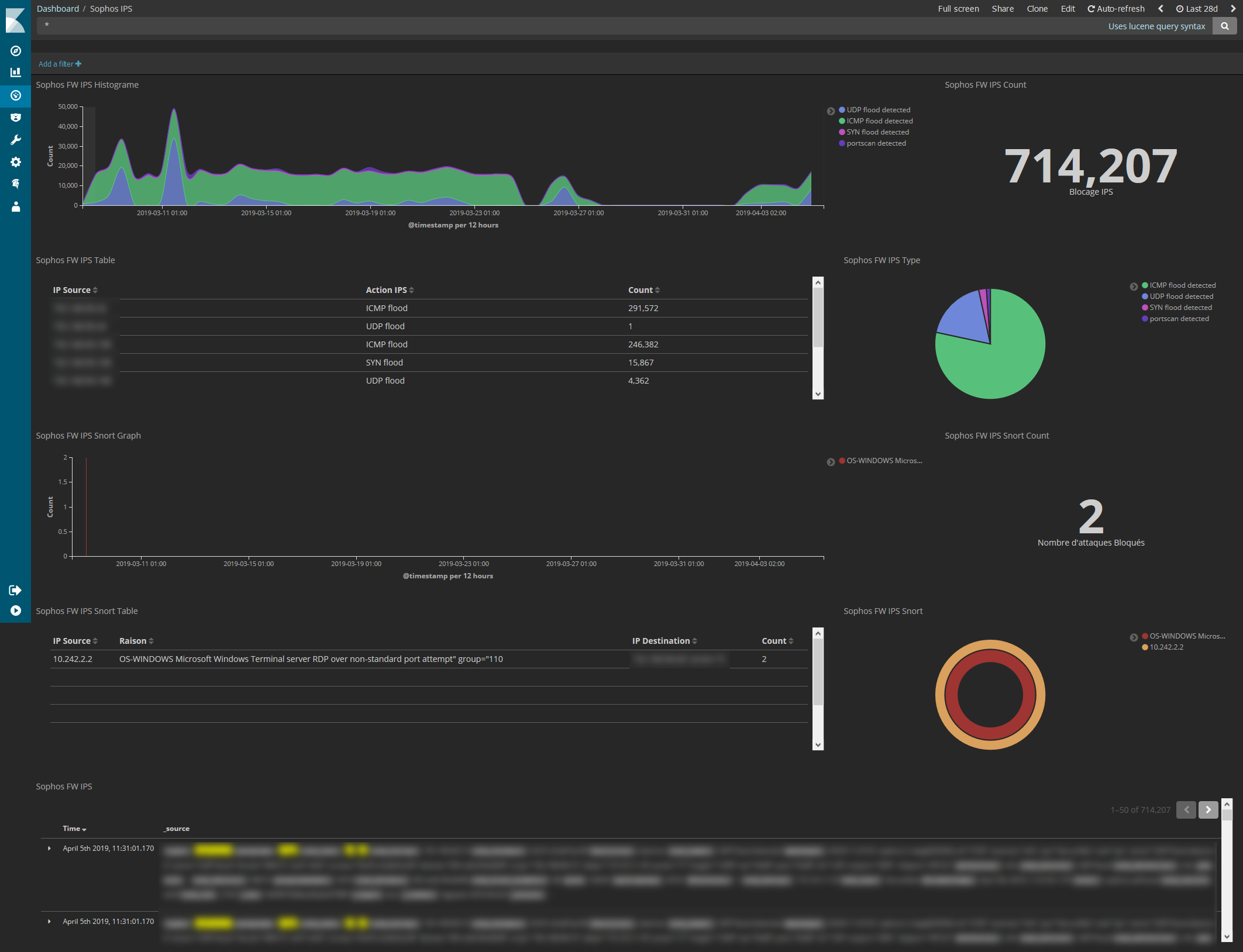Image resolution: width=1243 pixels, height=952 pixels.
Task: Click Share in the top menu
Action: coord(1003,9)
